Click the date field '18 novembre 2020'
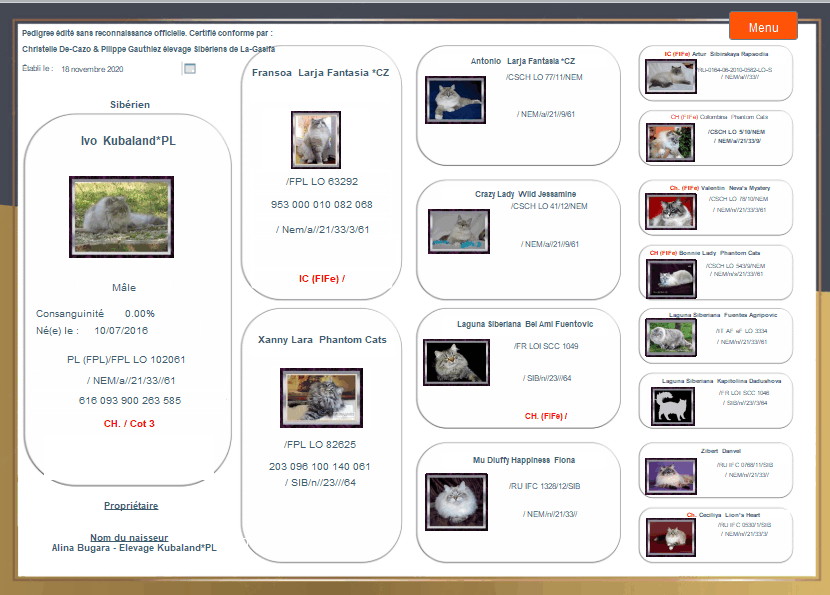This screenshot has height=595, width=830. click(x=92, y=70)
